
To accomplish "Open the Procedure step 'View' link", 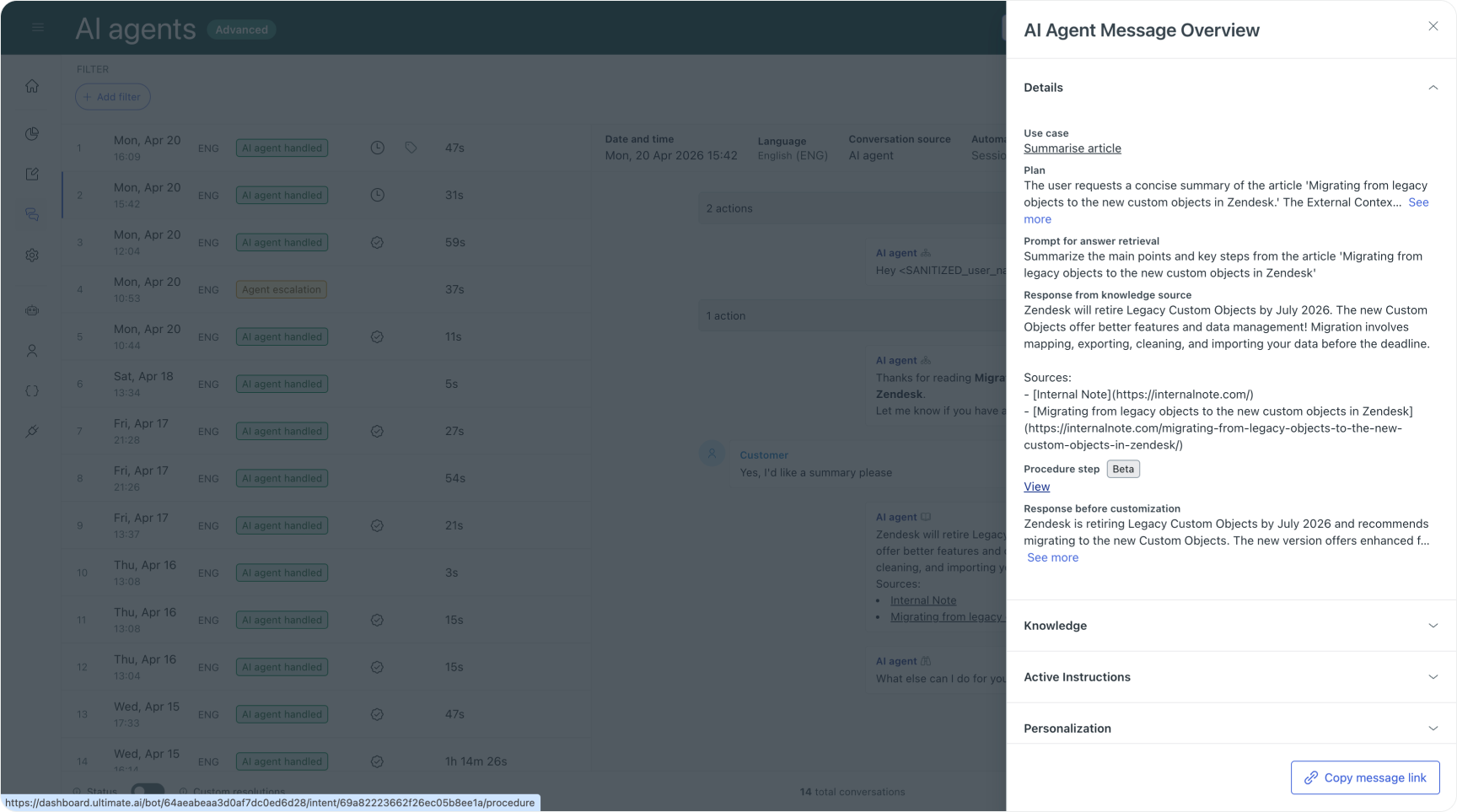I will [1037, 487].
